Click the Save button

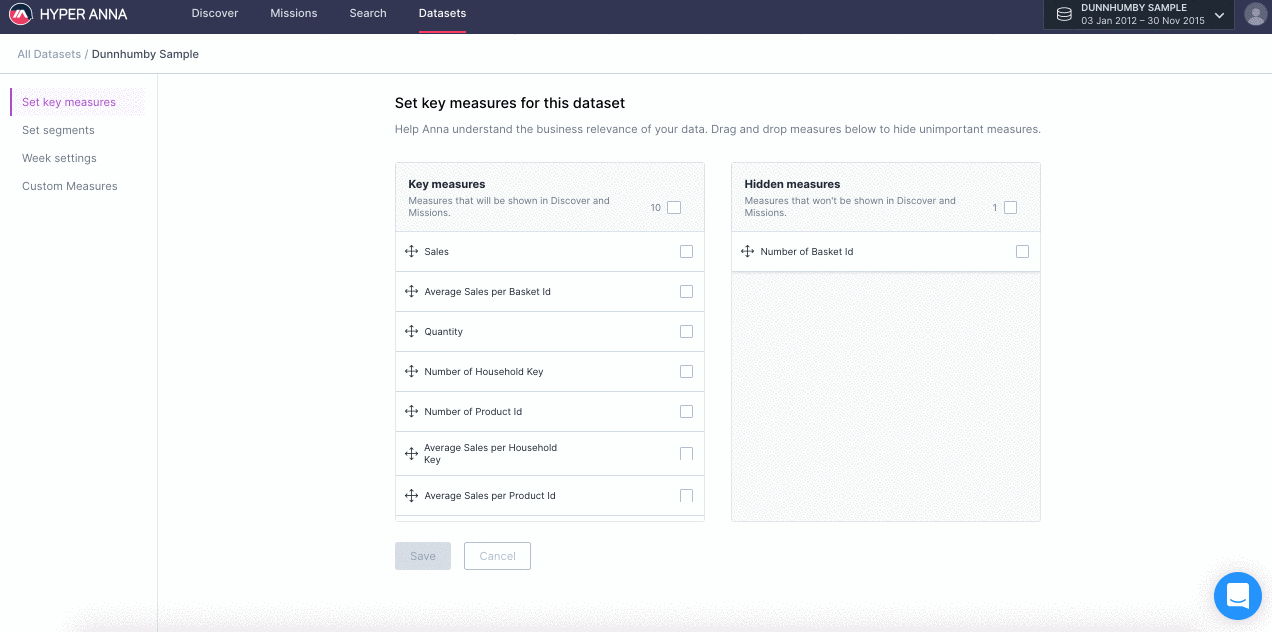[423, 556]
